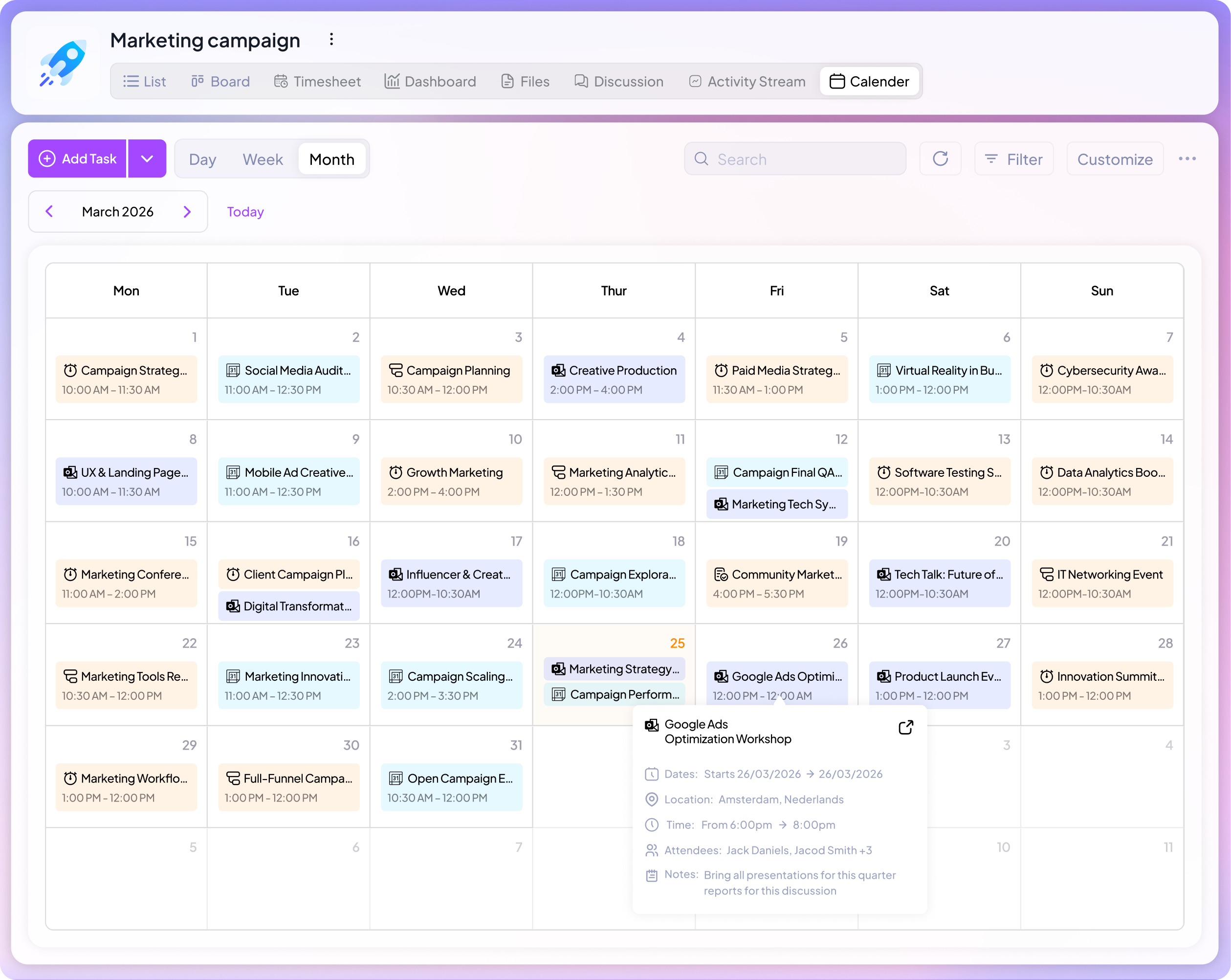Open Tech Talk: Future of... event

[x=940, y=583]
